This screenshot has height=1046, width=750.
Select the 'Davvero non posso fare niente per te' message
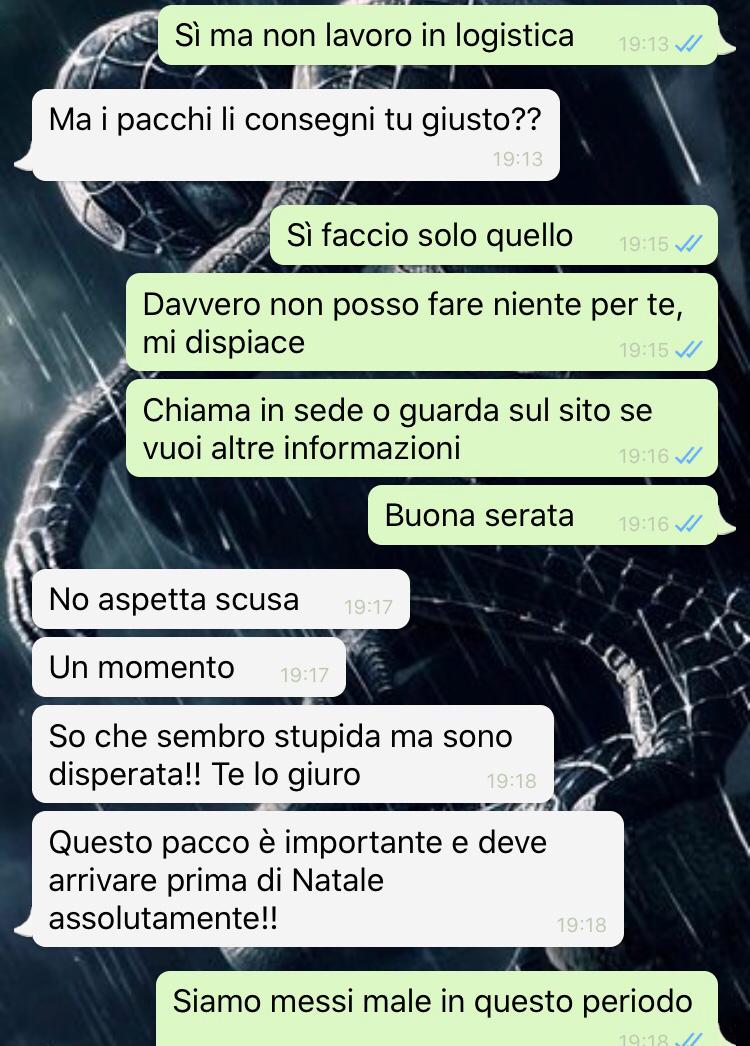(x=422, y=322)
